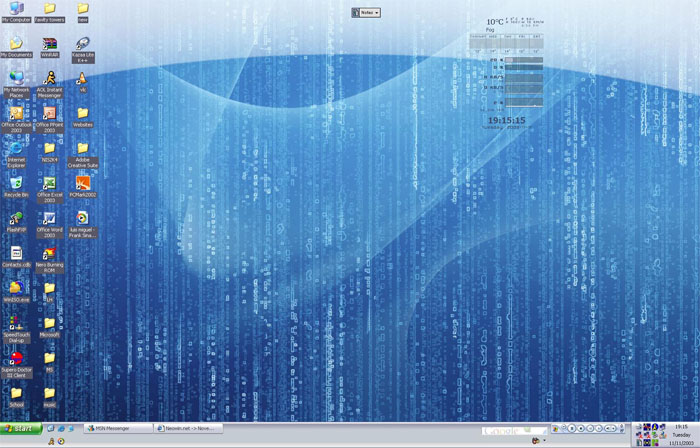
Task: Select Supero Doctor III Client icon
Action: (x=17, y=364)
